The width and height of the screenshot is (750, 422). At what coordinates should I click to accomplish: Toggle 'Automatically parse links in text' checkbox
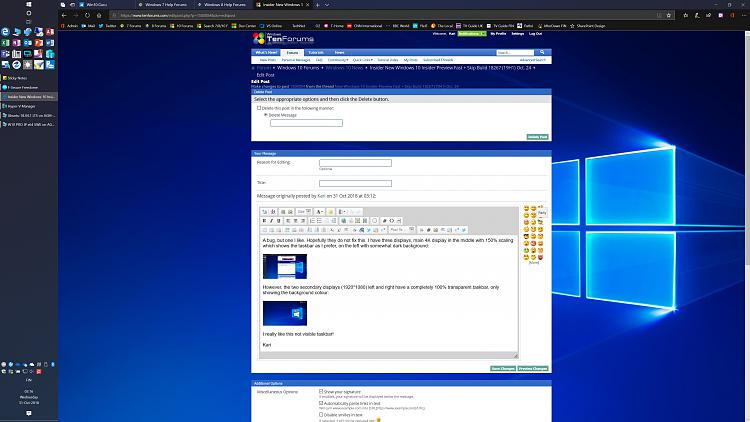click(321, 403)
